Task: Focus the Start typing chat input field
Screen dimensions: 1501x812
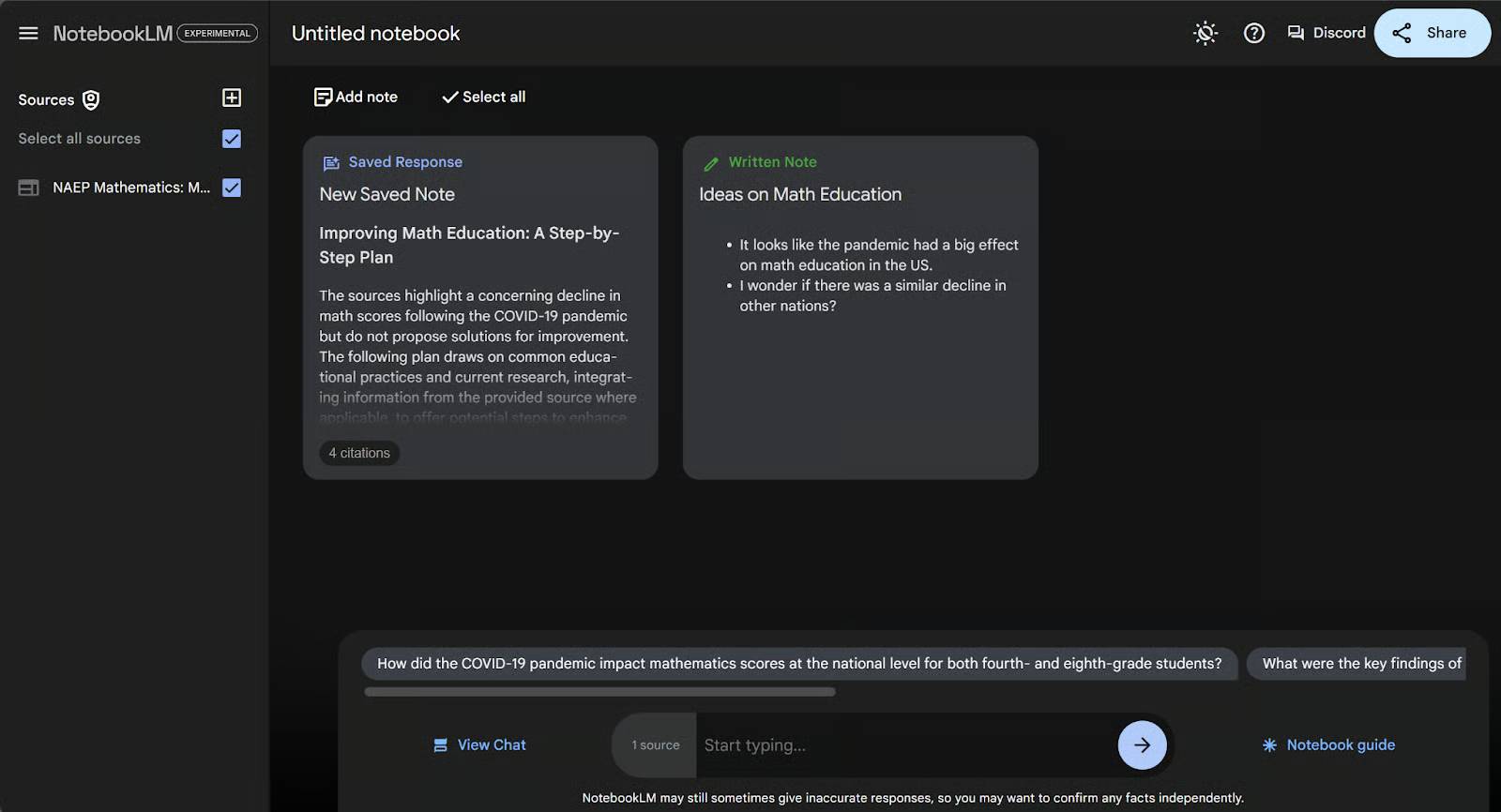Action: (x=905, y=745)
